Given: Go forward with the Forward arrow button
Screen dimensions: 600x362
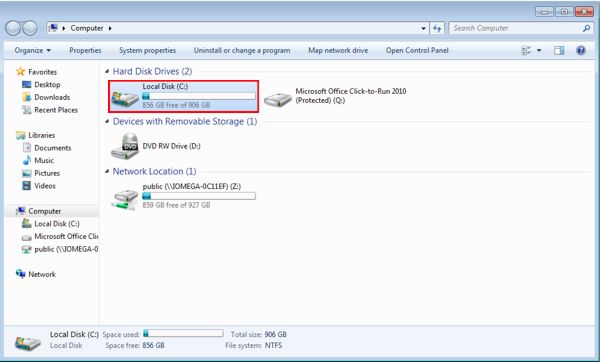Looking at the screenshot, I should tap(30, 28).
